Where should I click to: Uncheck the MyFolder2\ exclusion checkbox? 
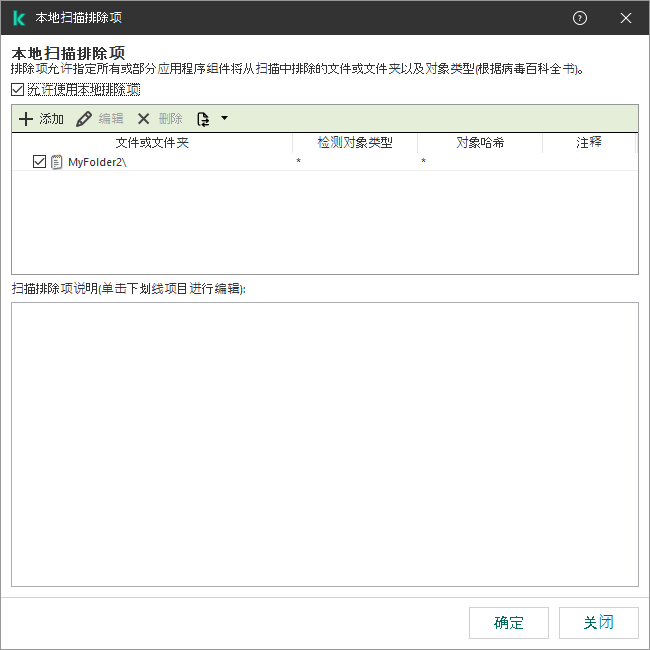coord(39,162)
